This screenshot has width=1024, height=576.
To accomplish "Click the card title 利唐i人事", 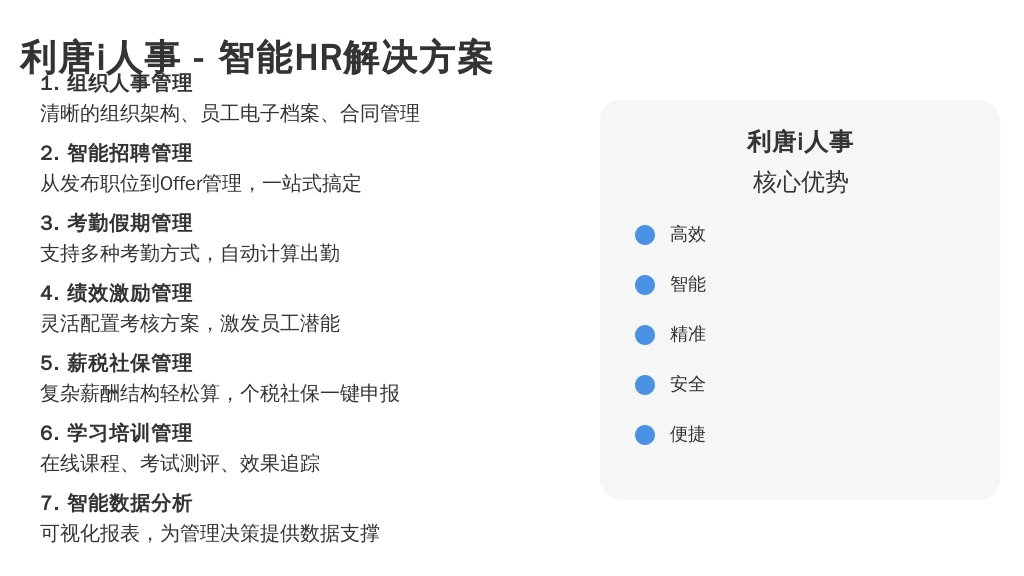I will click(x=799, y=142).
